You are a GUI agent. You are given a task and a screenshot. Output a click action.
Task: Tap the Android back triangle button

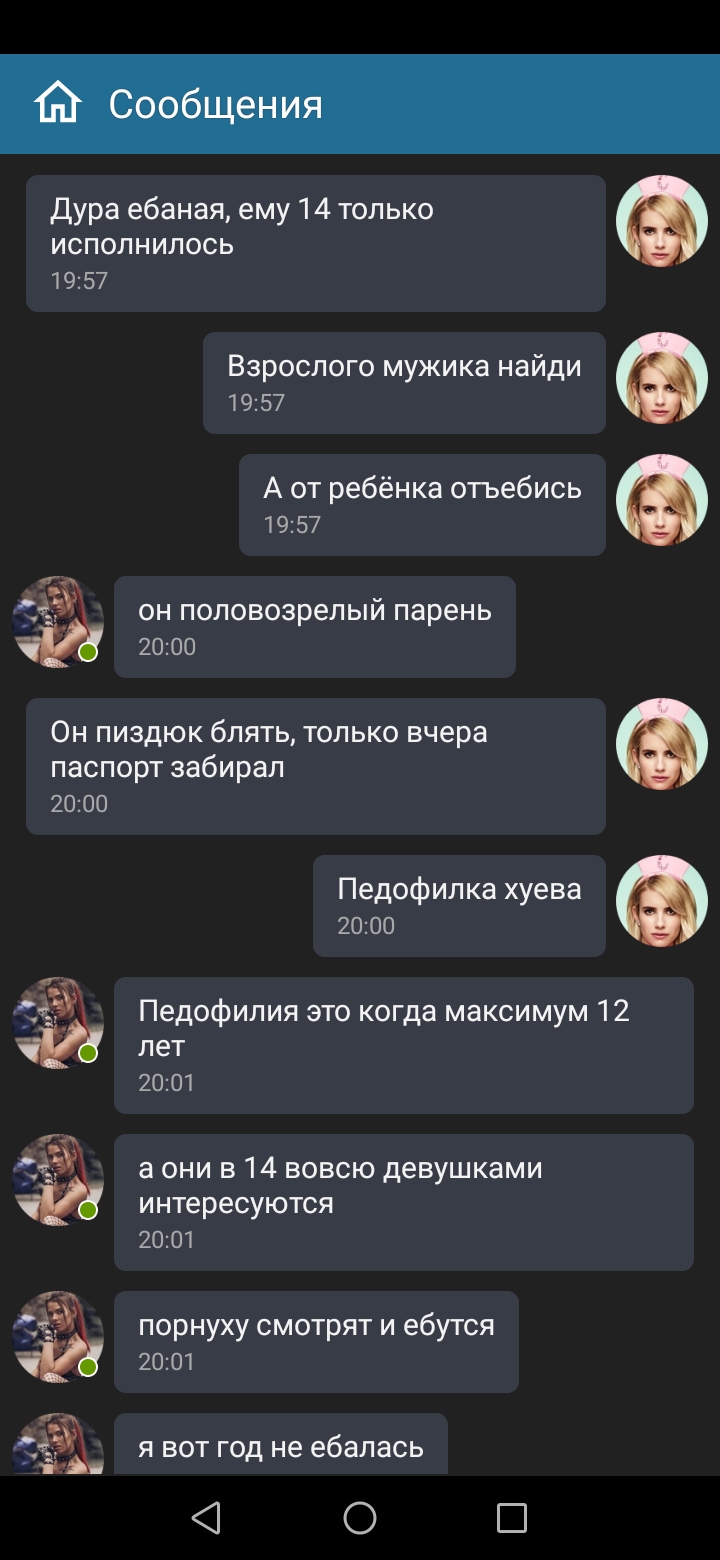(206, 1518)
